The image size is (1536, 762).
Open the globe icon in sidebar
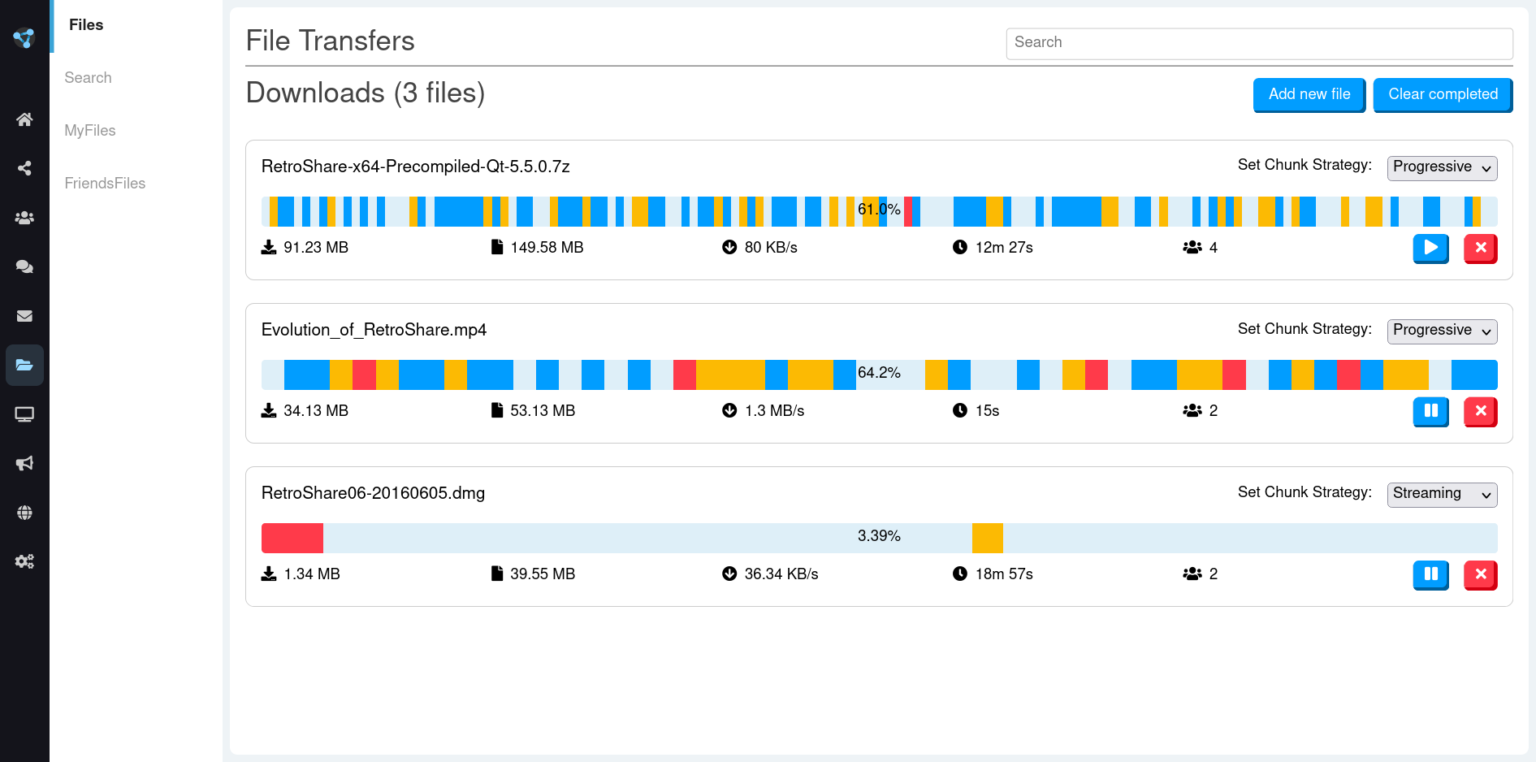click(x=24, y=513)
